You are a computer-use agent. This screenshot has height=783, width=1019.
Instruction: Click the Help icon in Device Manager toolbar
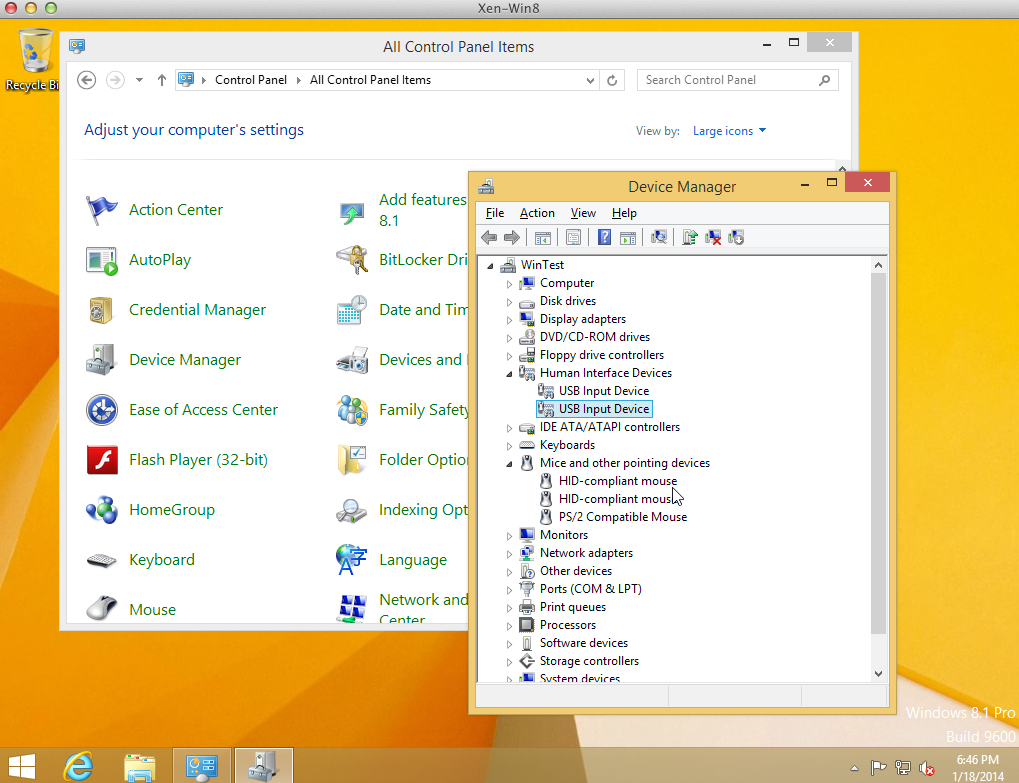[604, 237]
